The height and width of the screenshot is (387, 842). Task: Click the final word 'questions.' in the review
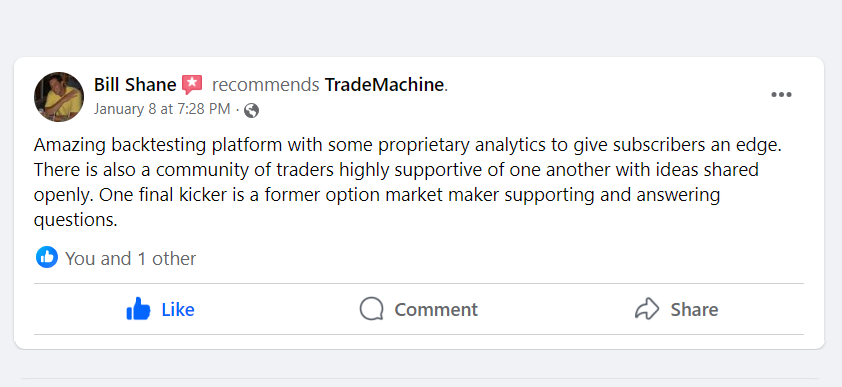[x=75, y=220]
